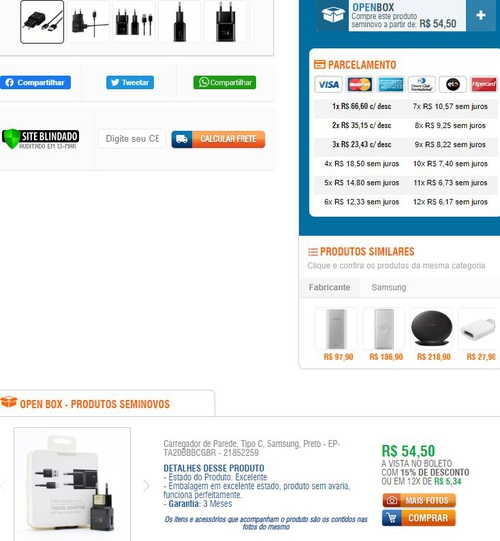Expand the OPENBOX plus icon
The image size is (500, 541).
(x=481, y=15)
